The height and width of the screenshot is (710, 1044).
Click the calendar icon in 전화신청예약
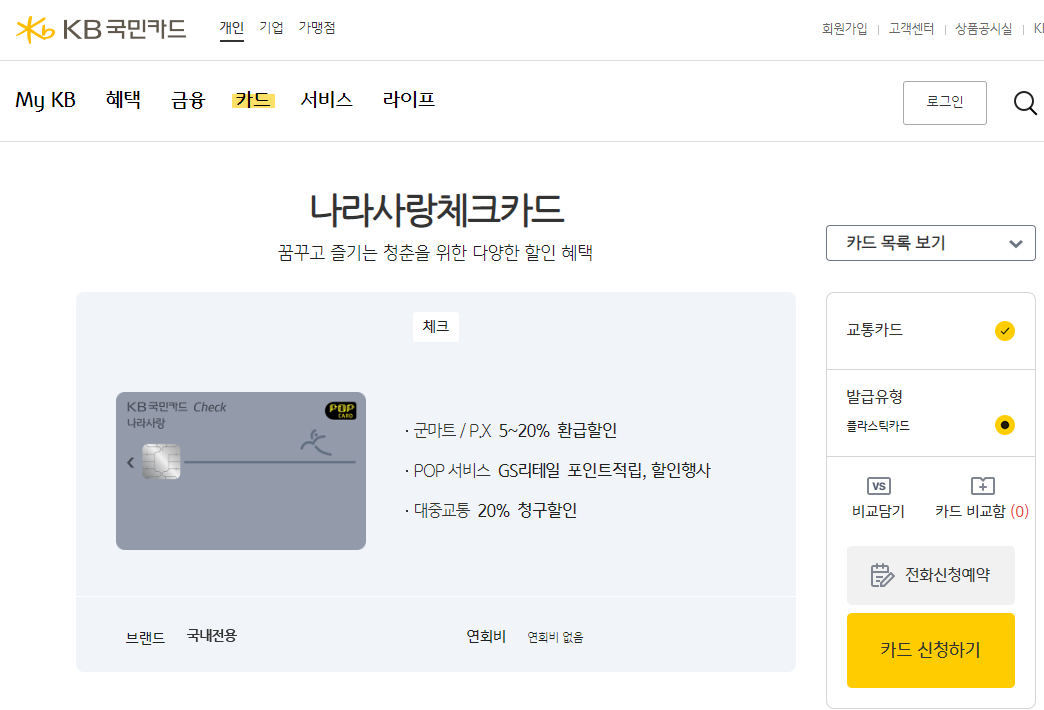tap(882, 575)
